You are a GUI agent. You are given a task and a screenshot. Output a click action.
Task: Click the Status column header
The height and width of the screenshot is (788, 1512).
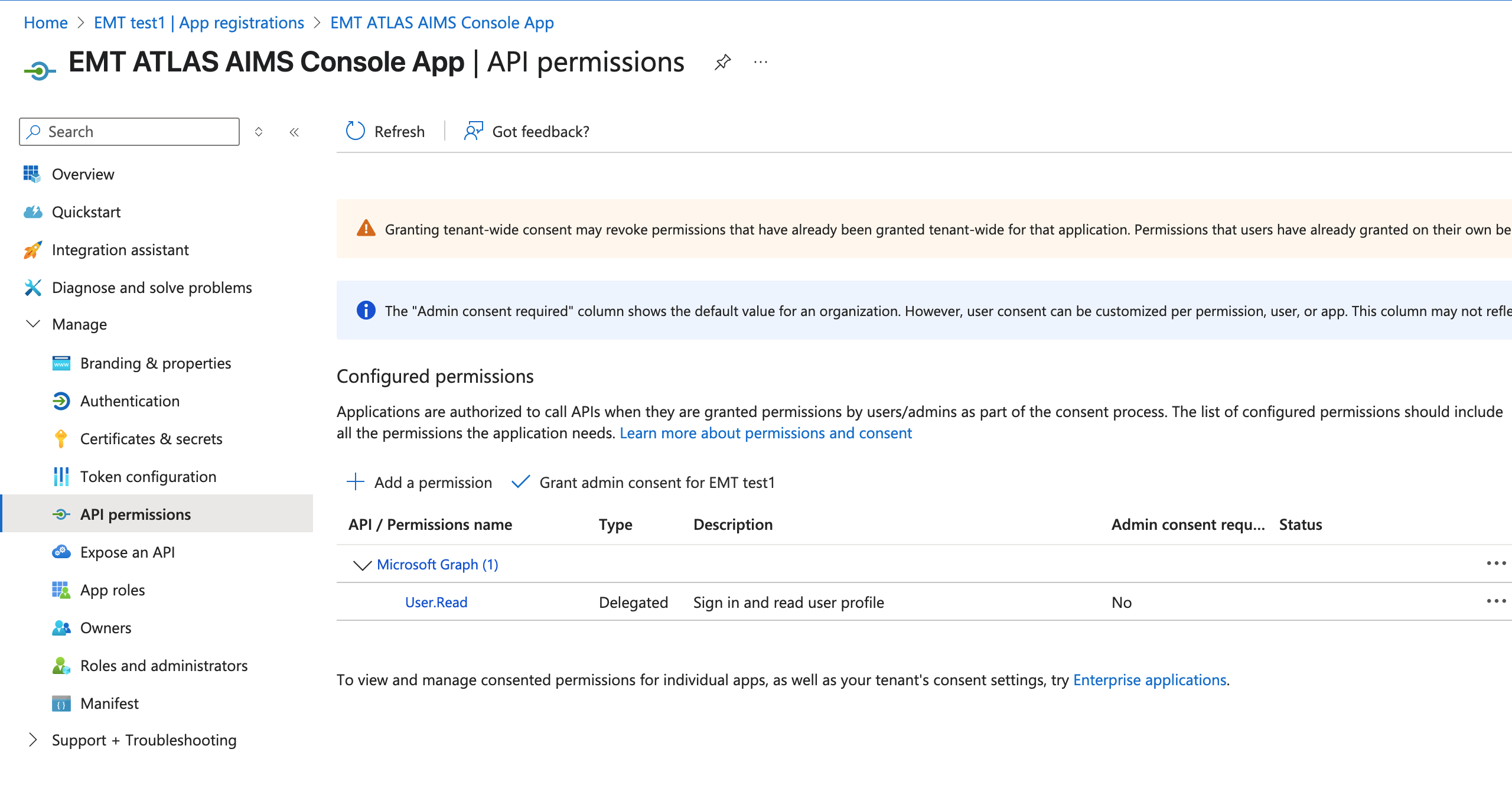[x=1301, y=525]
